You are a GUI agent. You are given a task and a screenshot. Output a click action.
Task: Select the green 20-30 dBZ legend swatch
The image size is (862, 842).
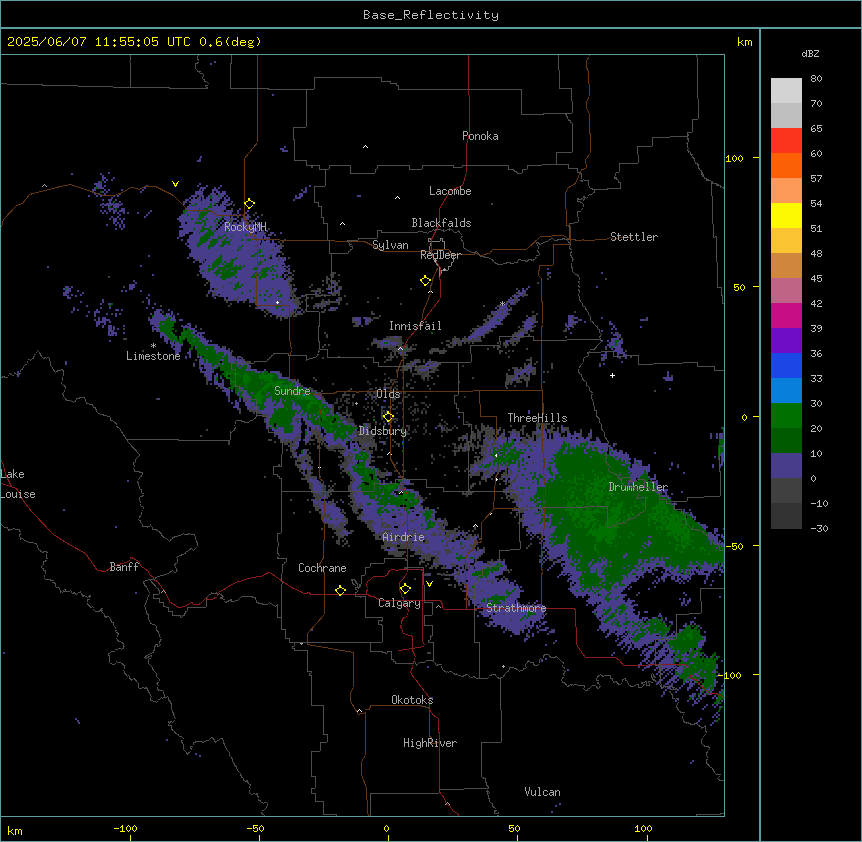(786, 416)
